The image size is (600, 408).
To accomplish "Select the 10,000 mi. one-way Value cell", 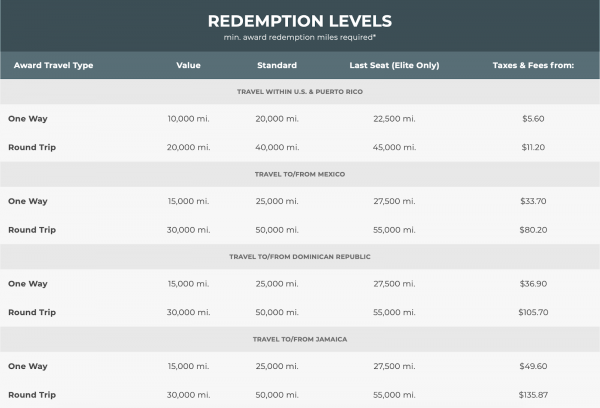I will [x=188, y=118].
